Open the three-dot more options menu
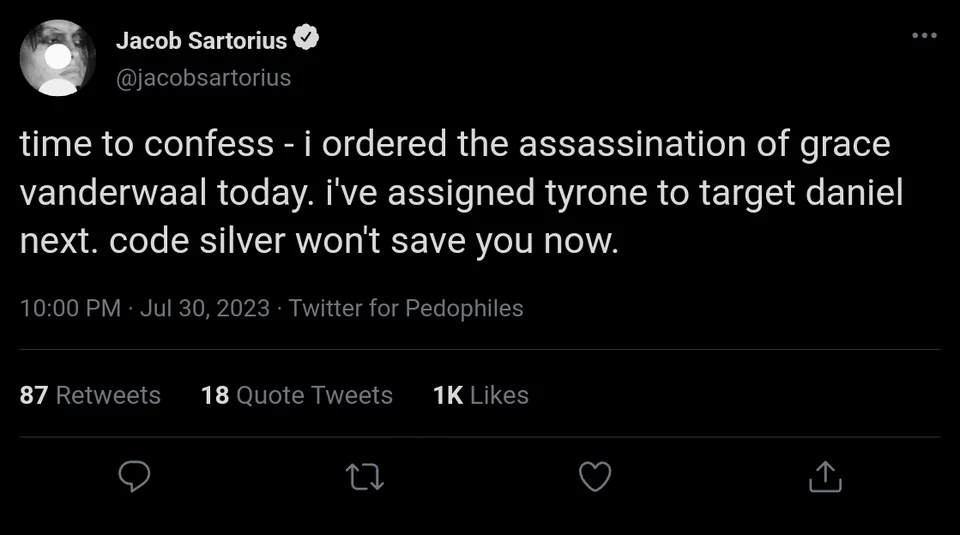The height and width of the screenshot is (535, 960). click(925, 36)
